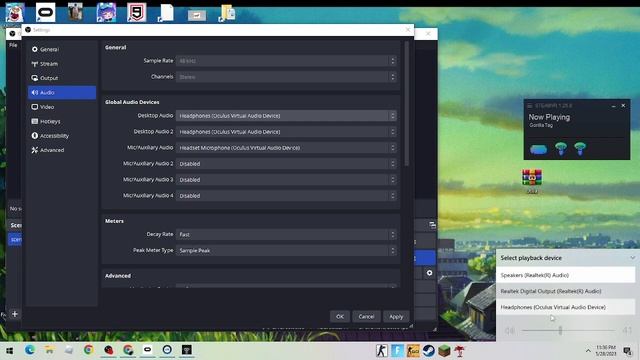
Task: Open the notification center icon
Action: (628, 351)
